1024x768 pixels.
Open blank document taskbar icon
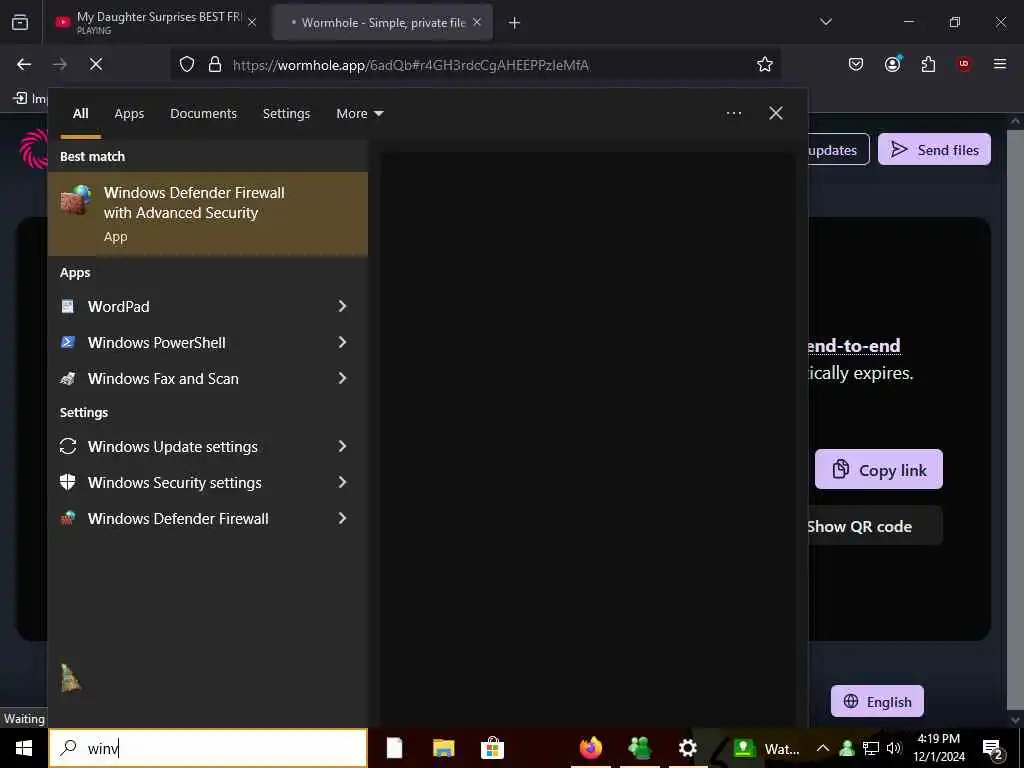pyautogui.click(x=394, y=748)
